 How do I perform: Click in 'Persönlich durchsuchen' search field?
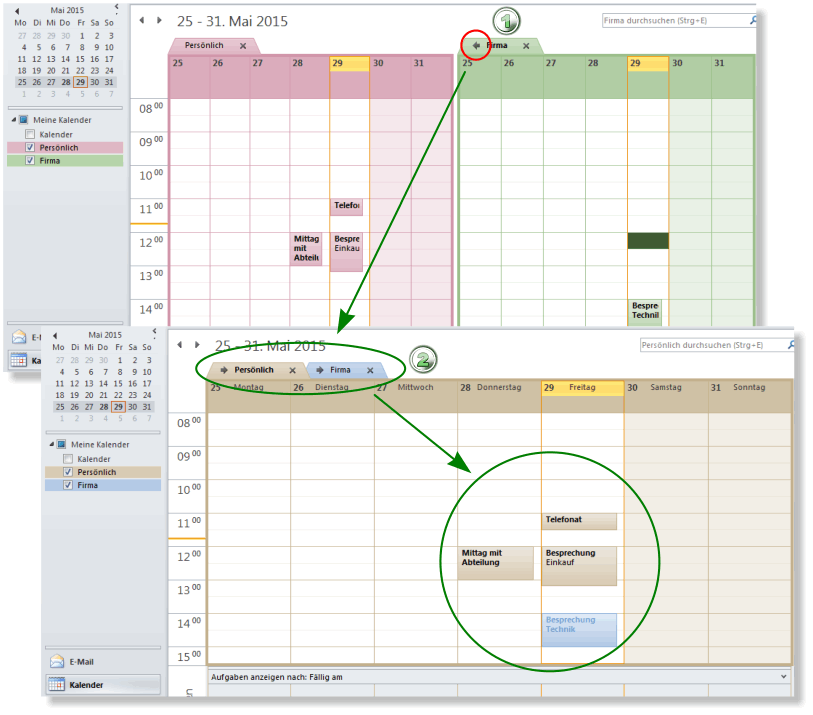pos(710,345)
